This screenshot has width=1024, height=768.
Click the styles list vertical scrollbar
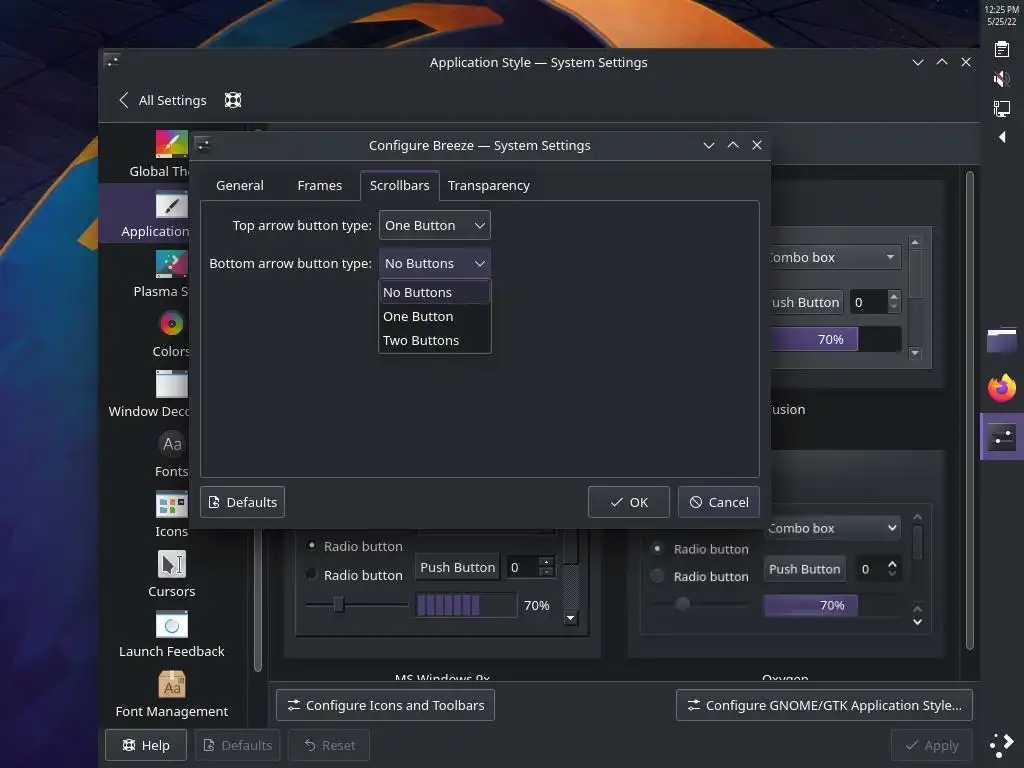(x=970, y=410)
